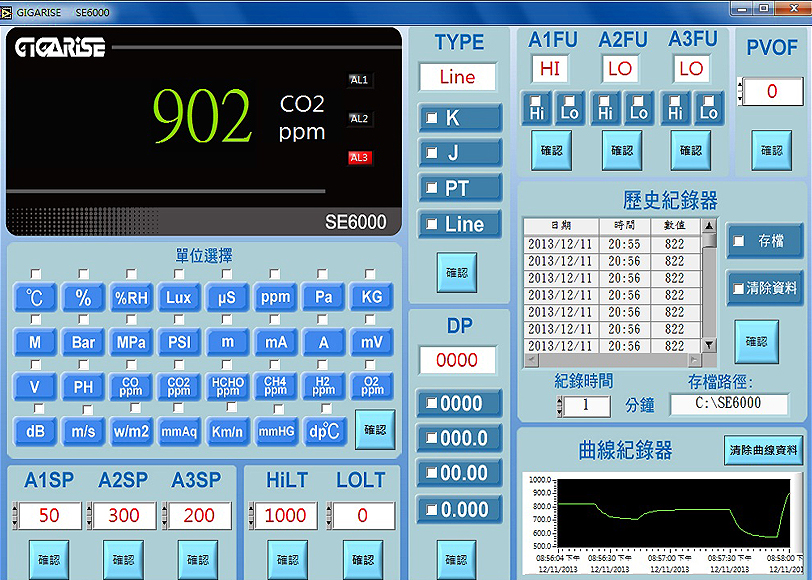The image size is (812, 580).
Task: Choose the m/s unit button
Action: (x=83, y=431)
